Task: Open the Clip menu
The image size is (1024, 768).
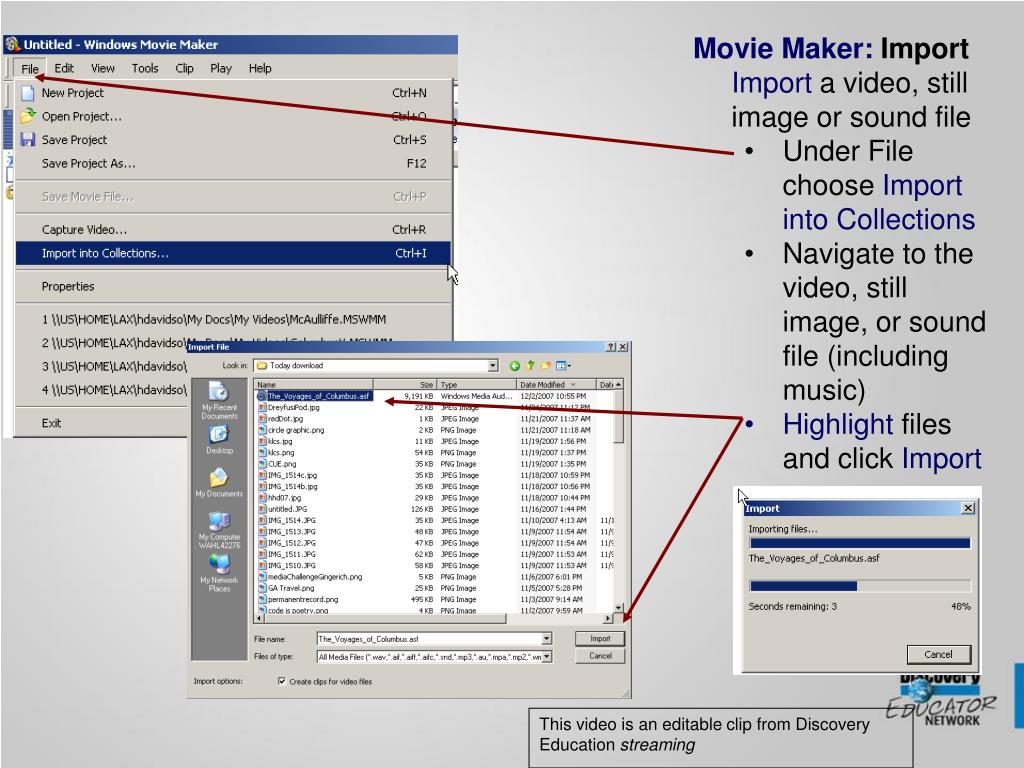Action: (184, 69)
